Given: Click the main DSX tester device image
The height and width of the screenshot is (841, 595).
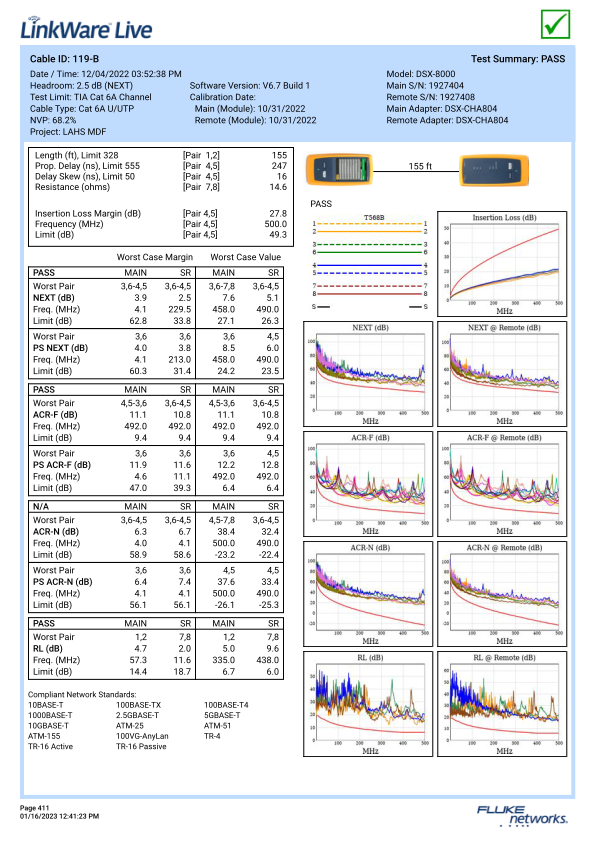Looking at the screenshot, I should (x=339, y=169).
